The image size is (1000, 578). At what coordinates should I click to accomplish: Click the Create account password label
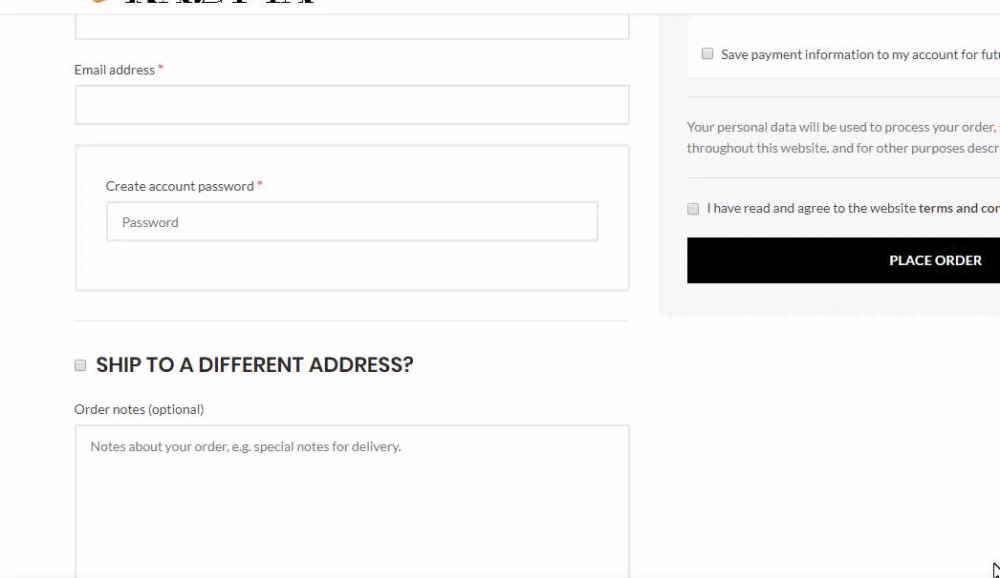(x=179, y=186)
